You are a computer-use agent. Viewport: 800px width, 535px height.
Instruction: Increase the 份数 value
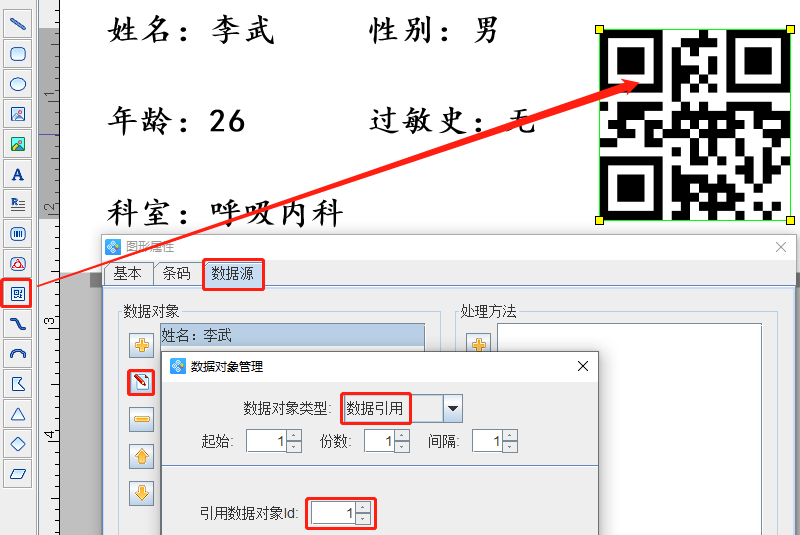click(x=402, y=436)
